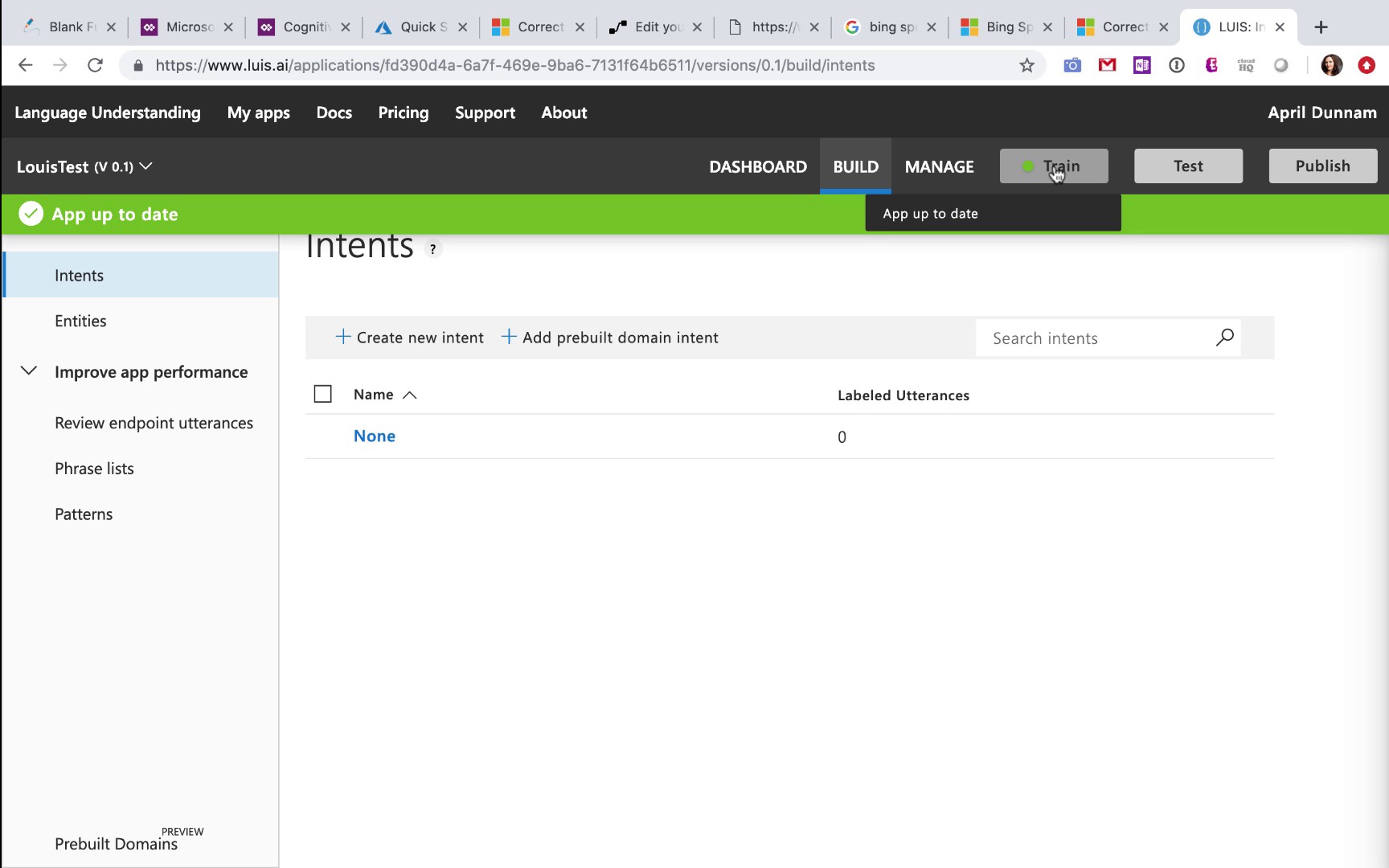Open the April Dunnam account menu
1389x868 pixels.
(x=1321, y=113)
